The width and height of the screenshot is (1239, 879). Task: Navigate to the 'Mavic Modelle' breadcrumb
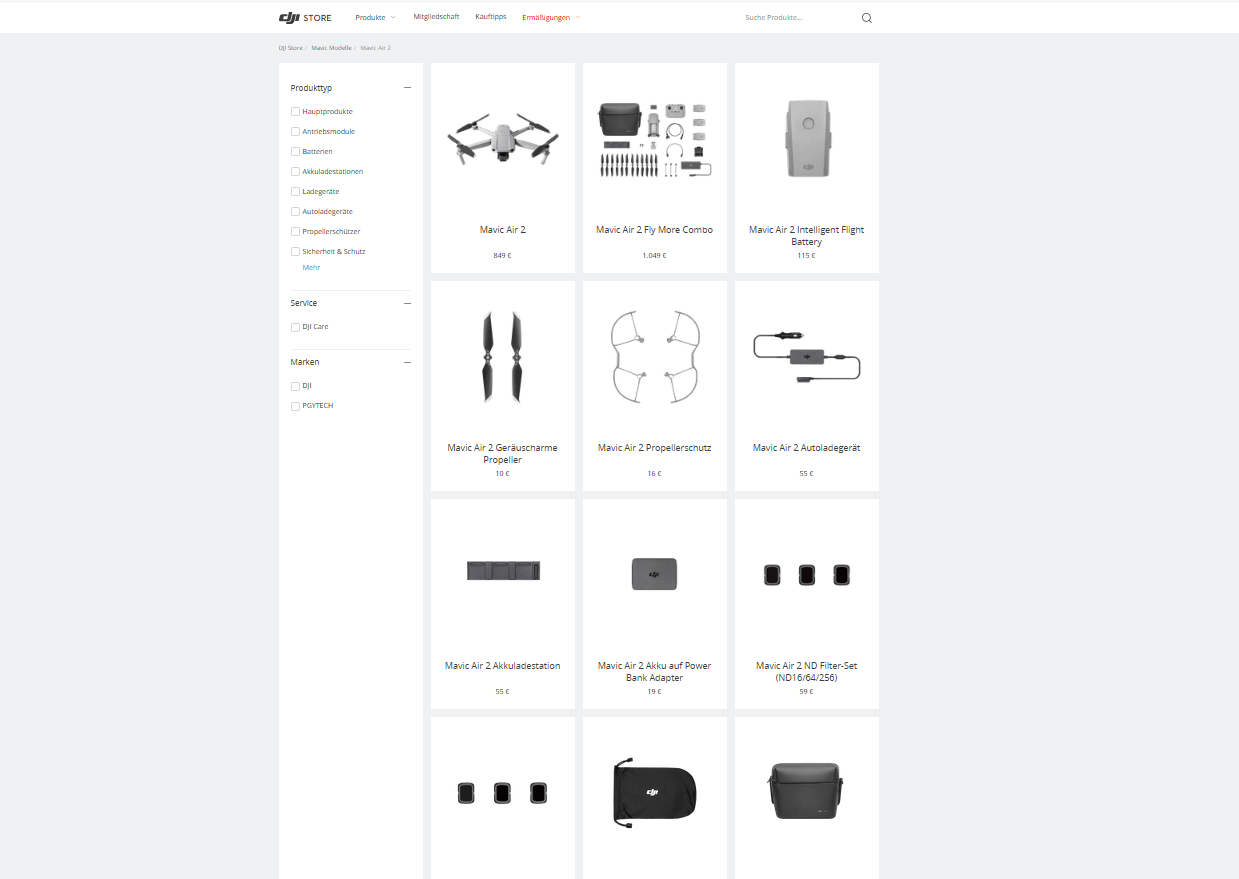tap(332, 48)
